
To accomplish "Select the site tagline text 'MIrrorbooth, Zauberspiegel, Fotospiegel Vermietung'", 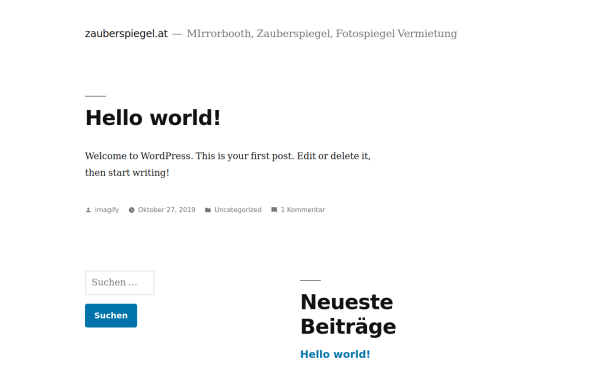I will click(322, 34).
